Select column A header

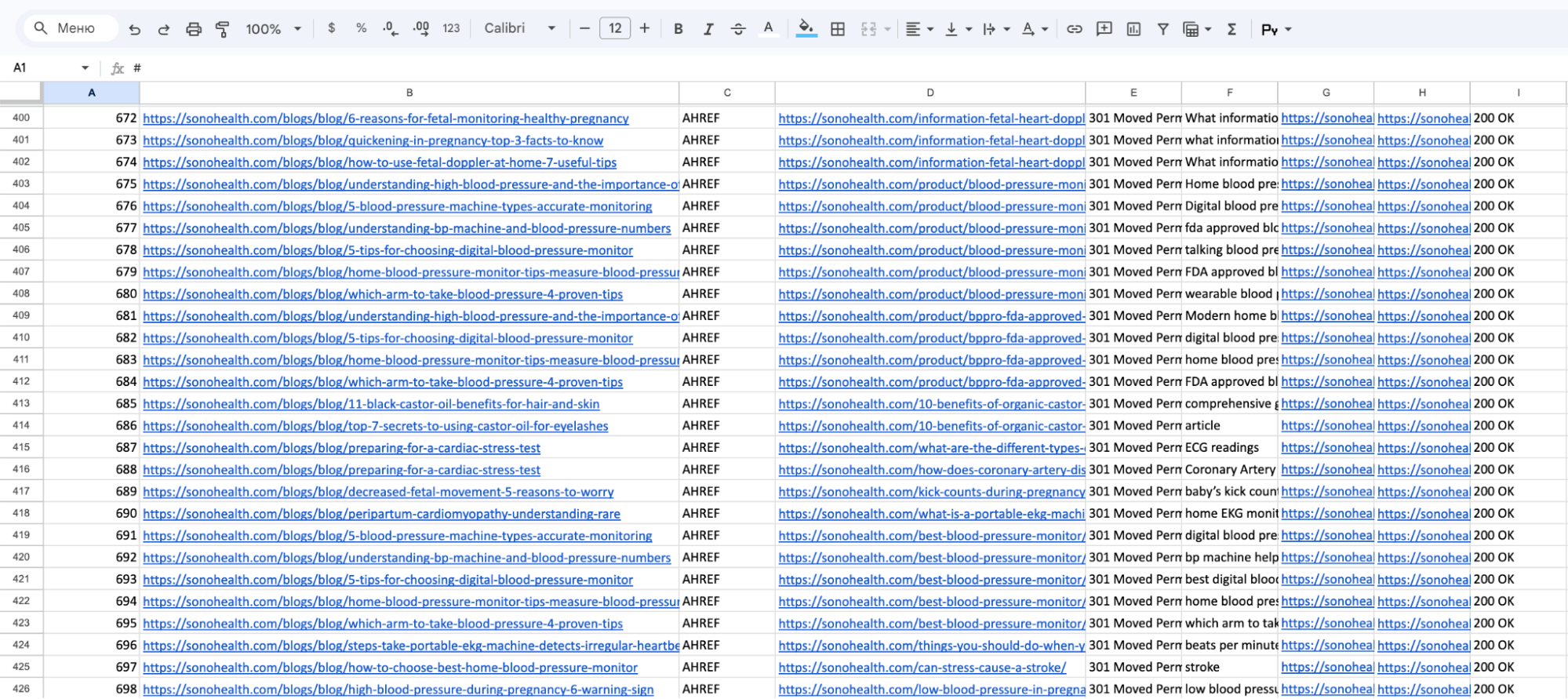(x=92, y=93)
